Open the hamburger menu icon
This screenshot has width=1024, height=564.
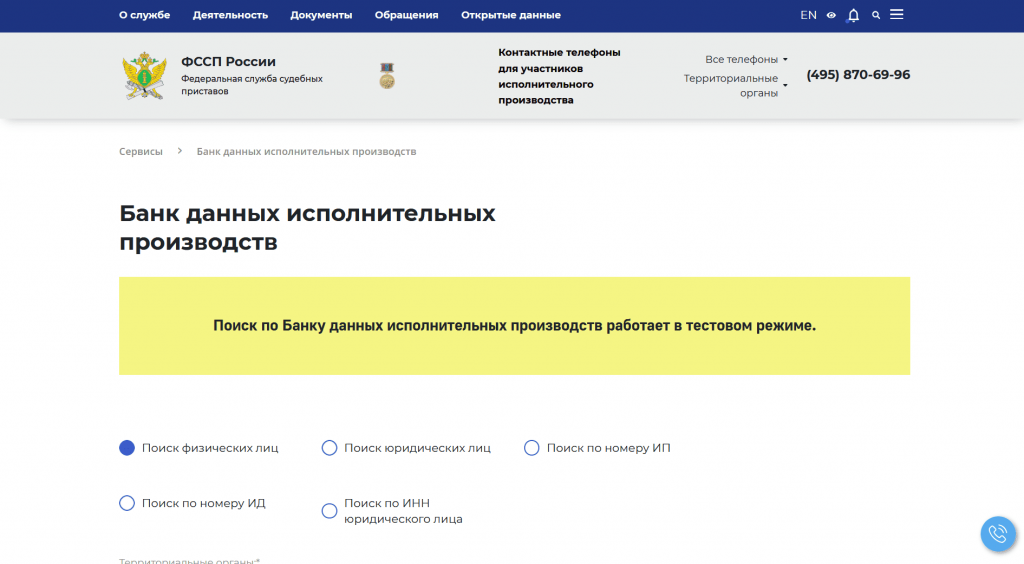[897, 15]
